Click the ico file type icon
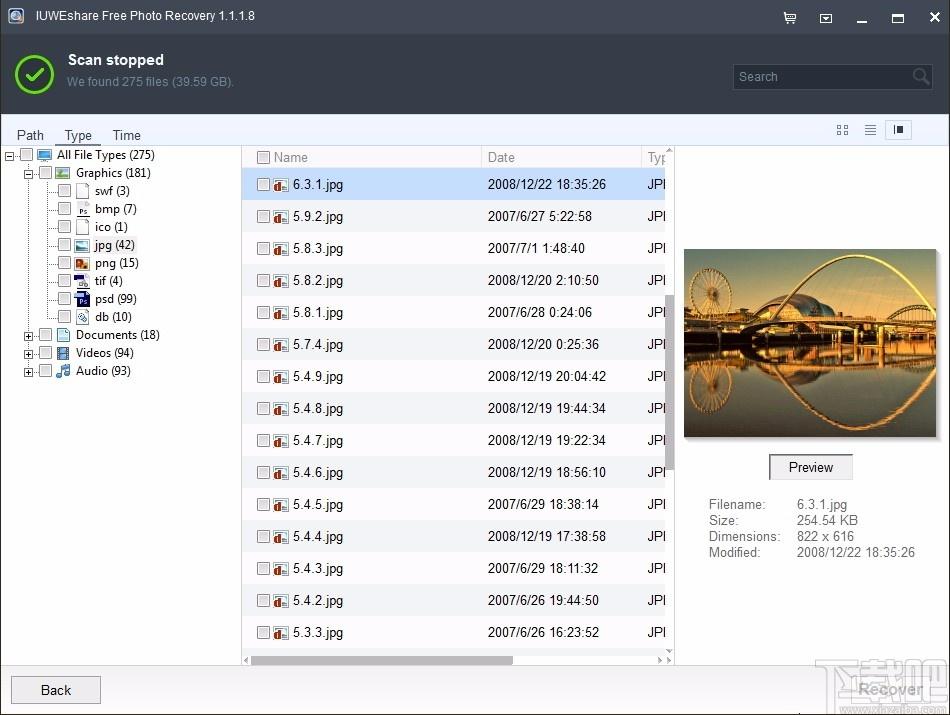This screenshot has height=715, width=950. tap(82, 227)
